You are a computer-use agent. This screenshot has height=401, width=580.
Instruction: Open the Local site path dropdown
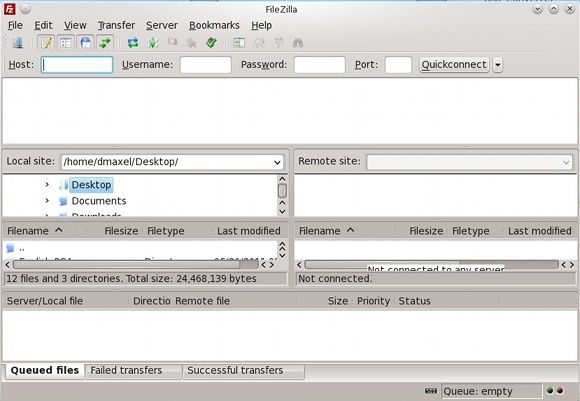pos(277,162)
